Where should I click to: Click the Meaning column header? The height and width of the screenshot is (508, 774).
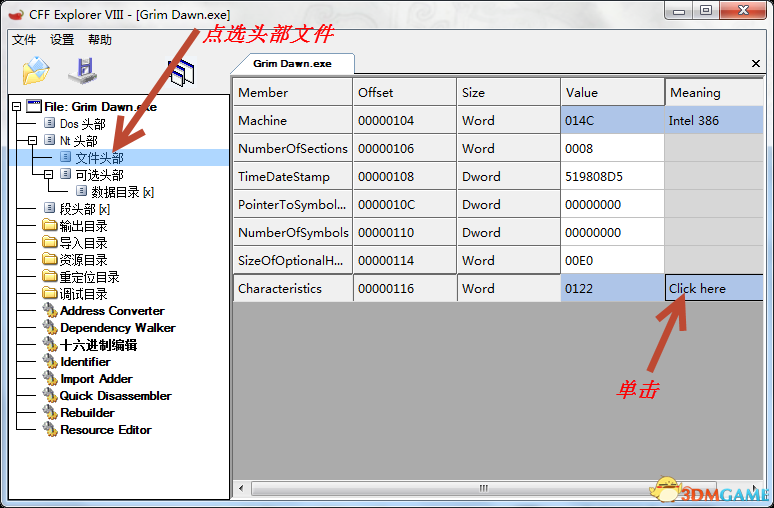click(714, 92)
